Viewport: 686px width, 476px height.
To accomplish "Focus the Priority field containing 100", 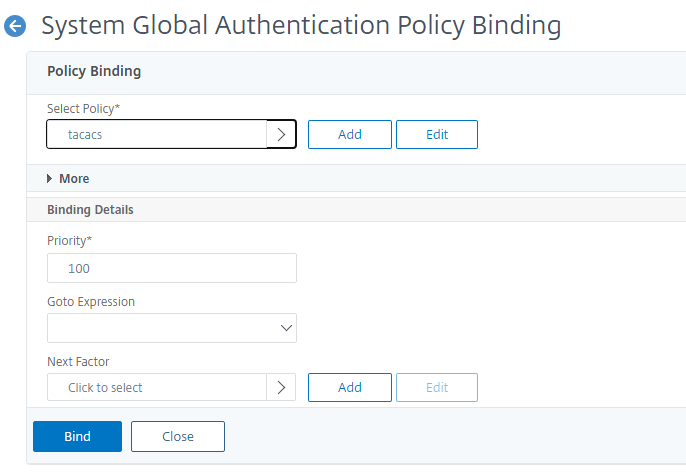I will [172, 268].
